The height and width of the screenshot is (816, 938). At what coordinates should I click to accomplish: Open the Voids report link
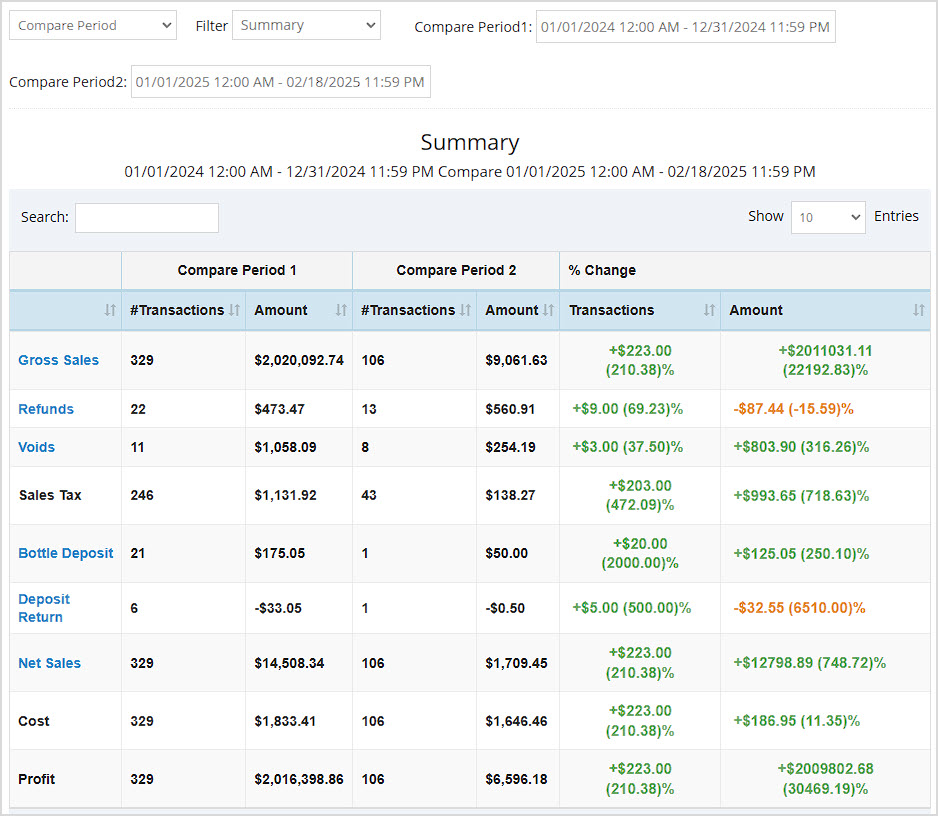point(36,447)
